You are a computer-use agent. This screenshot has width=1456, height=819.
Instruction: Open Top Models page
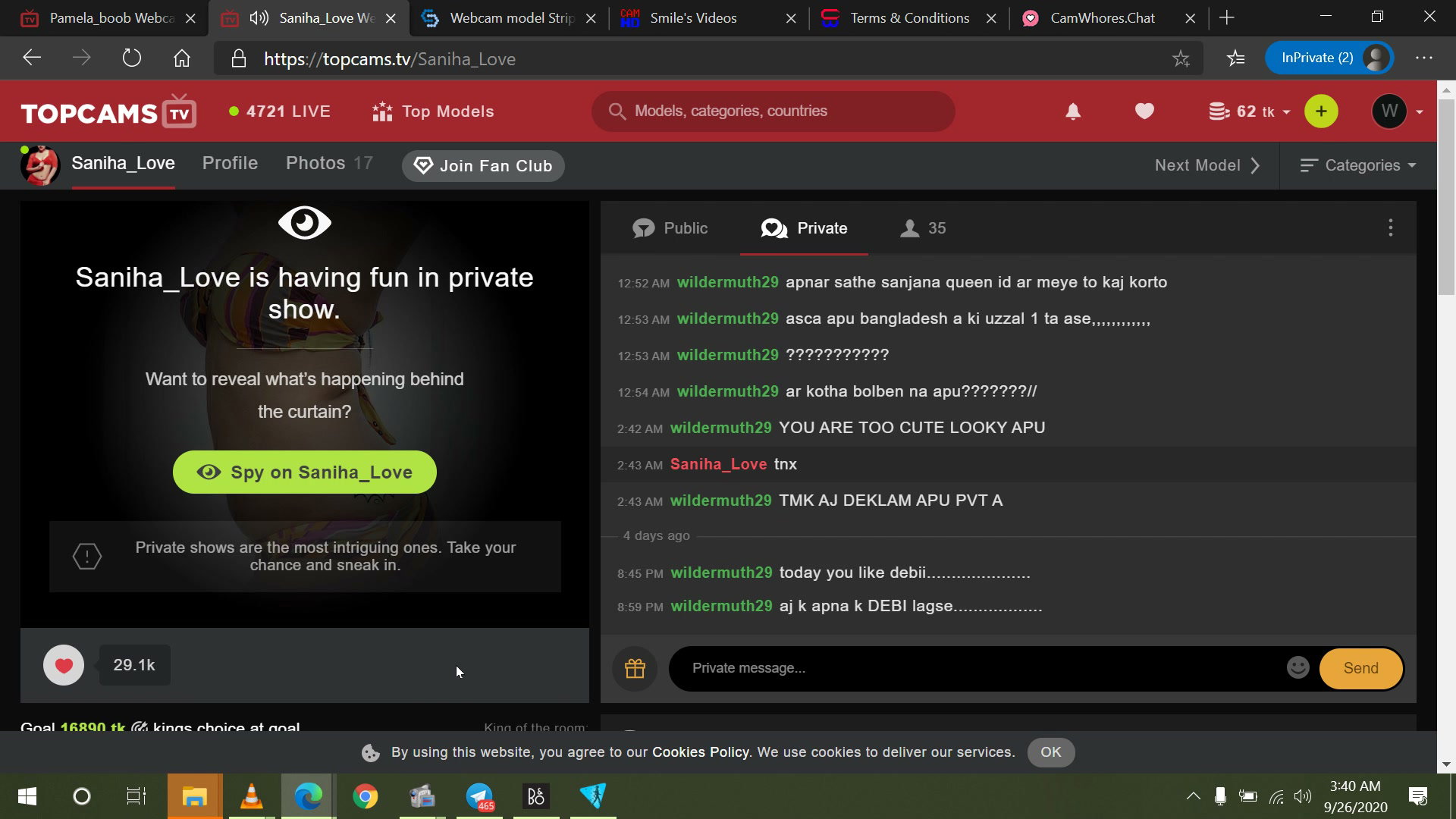tap(433, 111)
